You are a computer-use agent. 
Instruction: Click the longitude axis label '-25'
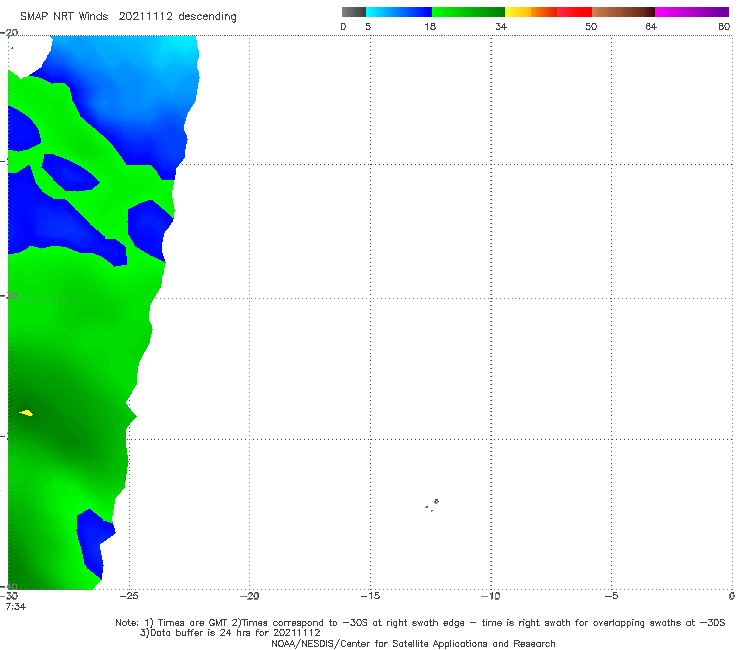click(x=129, y=596)
